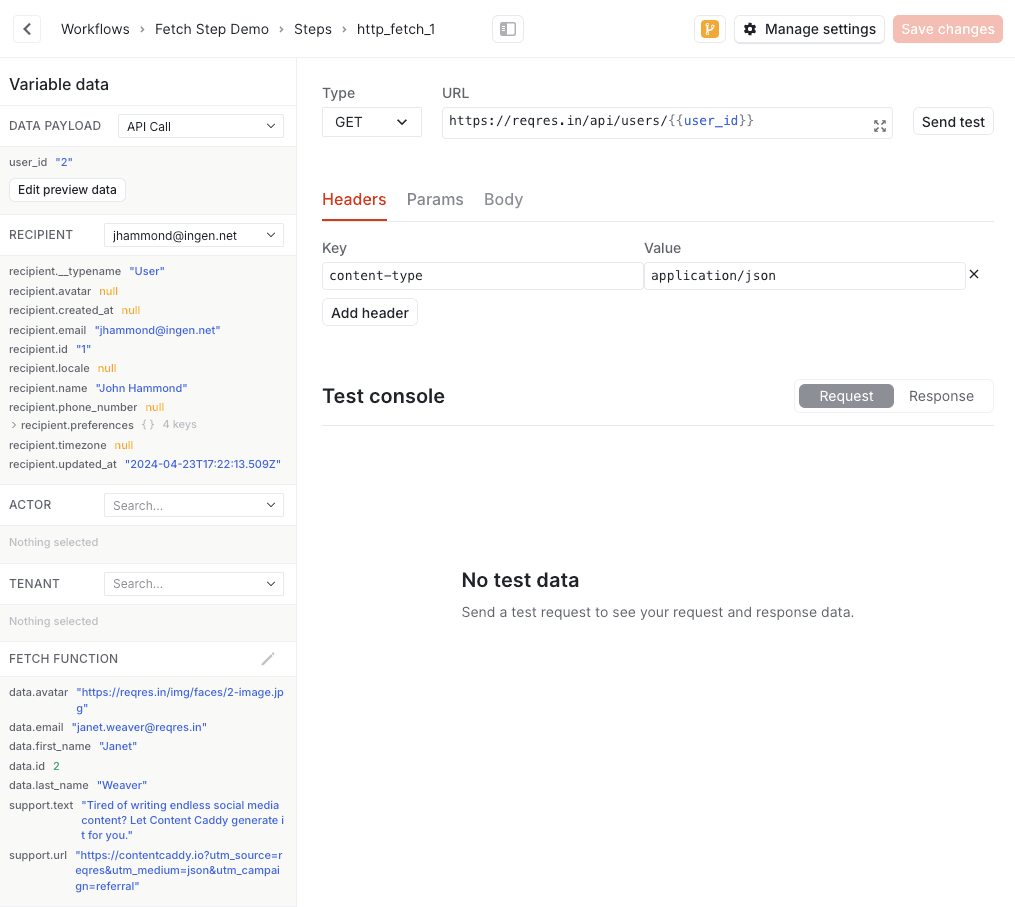Click the back arrow beside Workflows breadcrumb
The image size is (1015, 907).
(x=26, y=28)
